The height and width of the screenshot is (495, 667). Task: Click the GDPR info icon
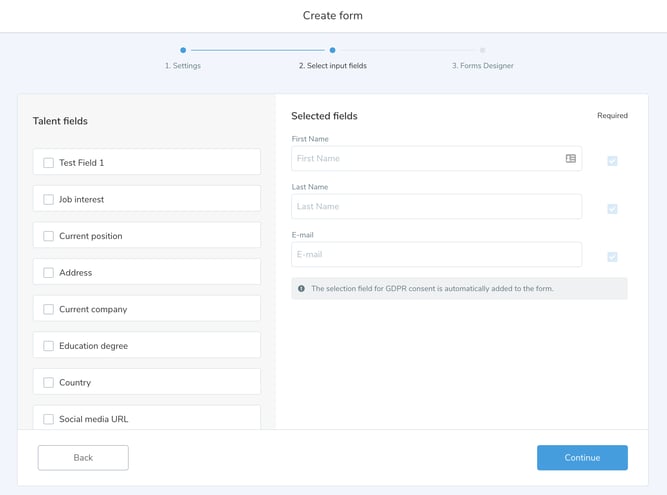click(301, 289)
